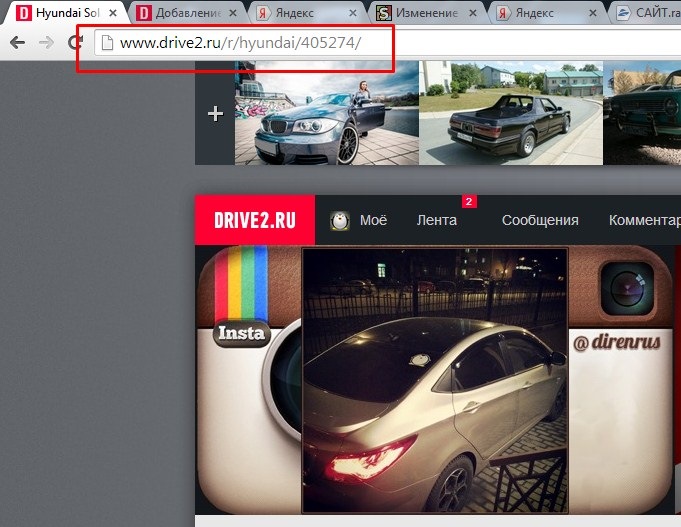
Task: Click the plus button beside car photos
Action: [x=215, y=113]
